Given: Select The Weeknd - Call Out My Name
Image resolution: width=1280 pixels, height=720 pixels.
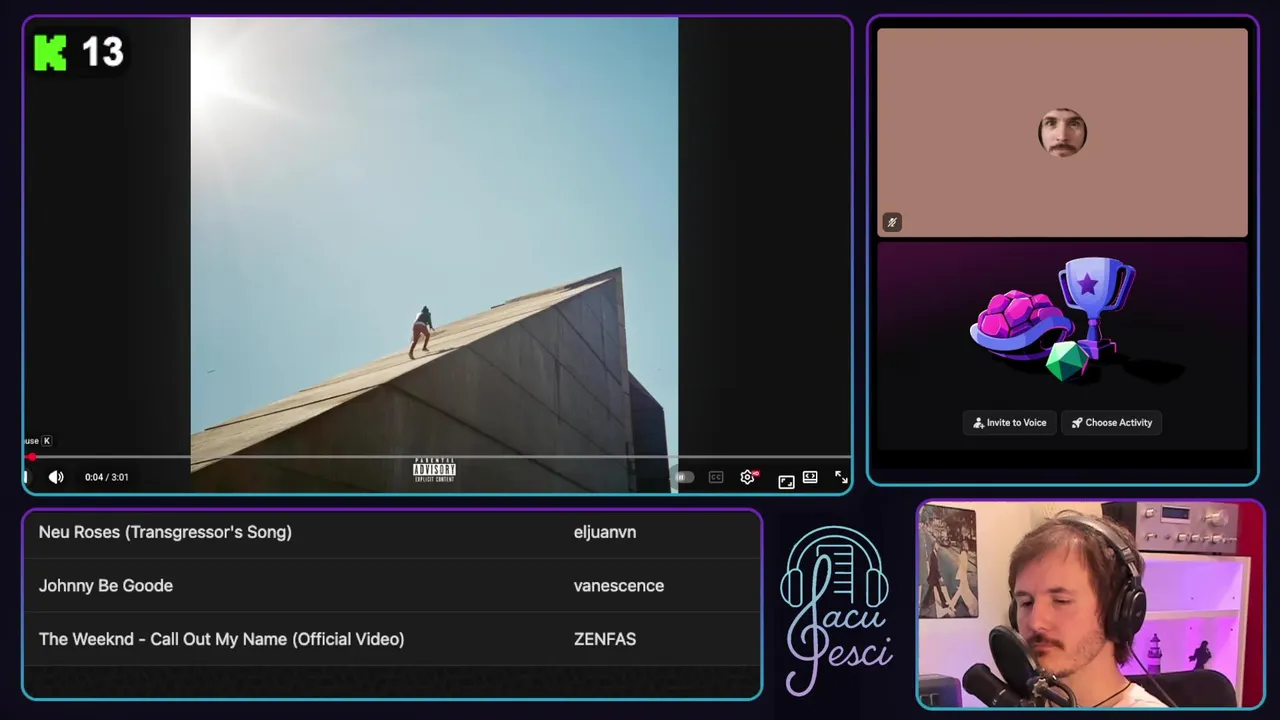Looking at the screenshot, I should [392, 639].
